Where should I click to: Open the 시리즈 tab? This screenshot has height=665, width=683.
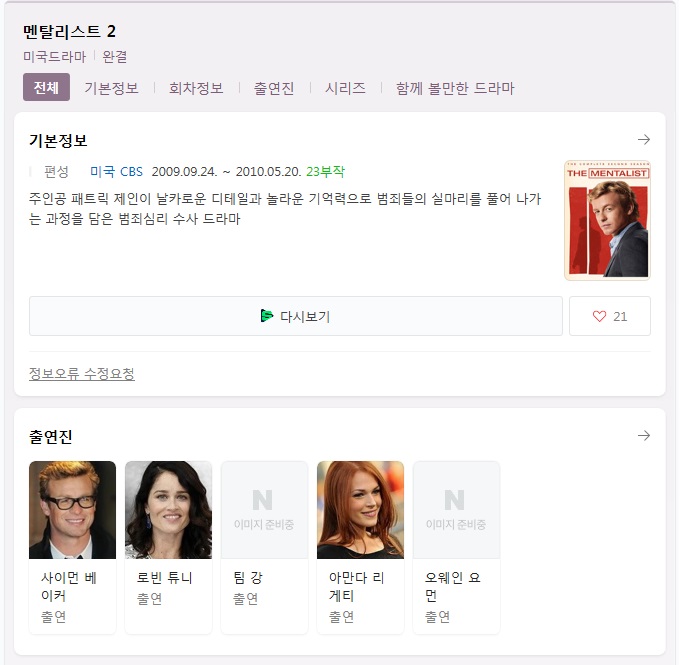pos(345,88)
